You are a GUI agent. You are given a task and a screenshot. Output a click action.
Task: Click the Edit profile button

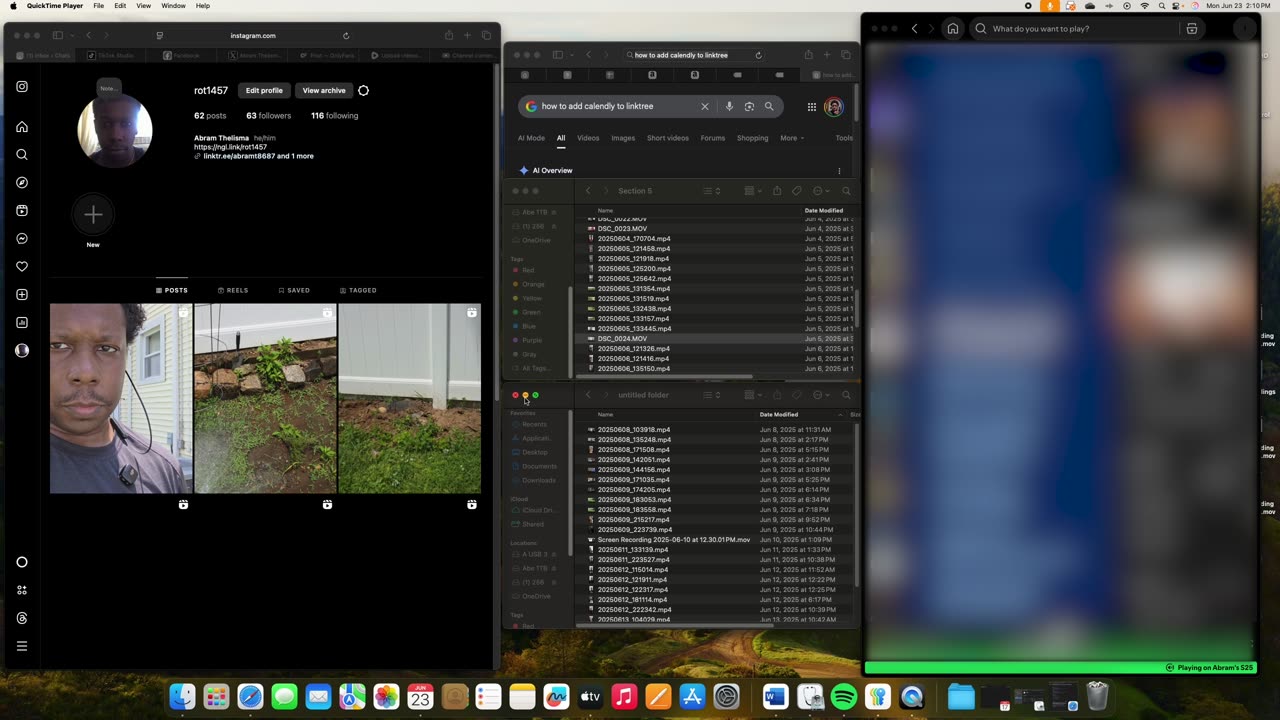tap(264, 90)
